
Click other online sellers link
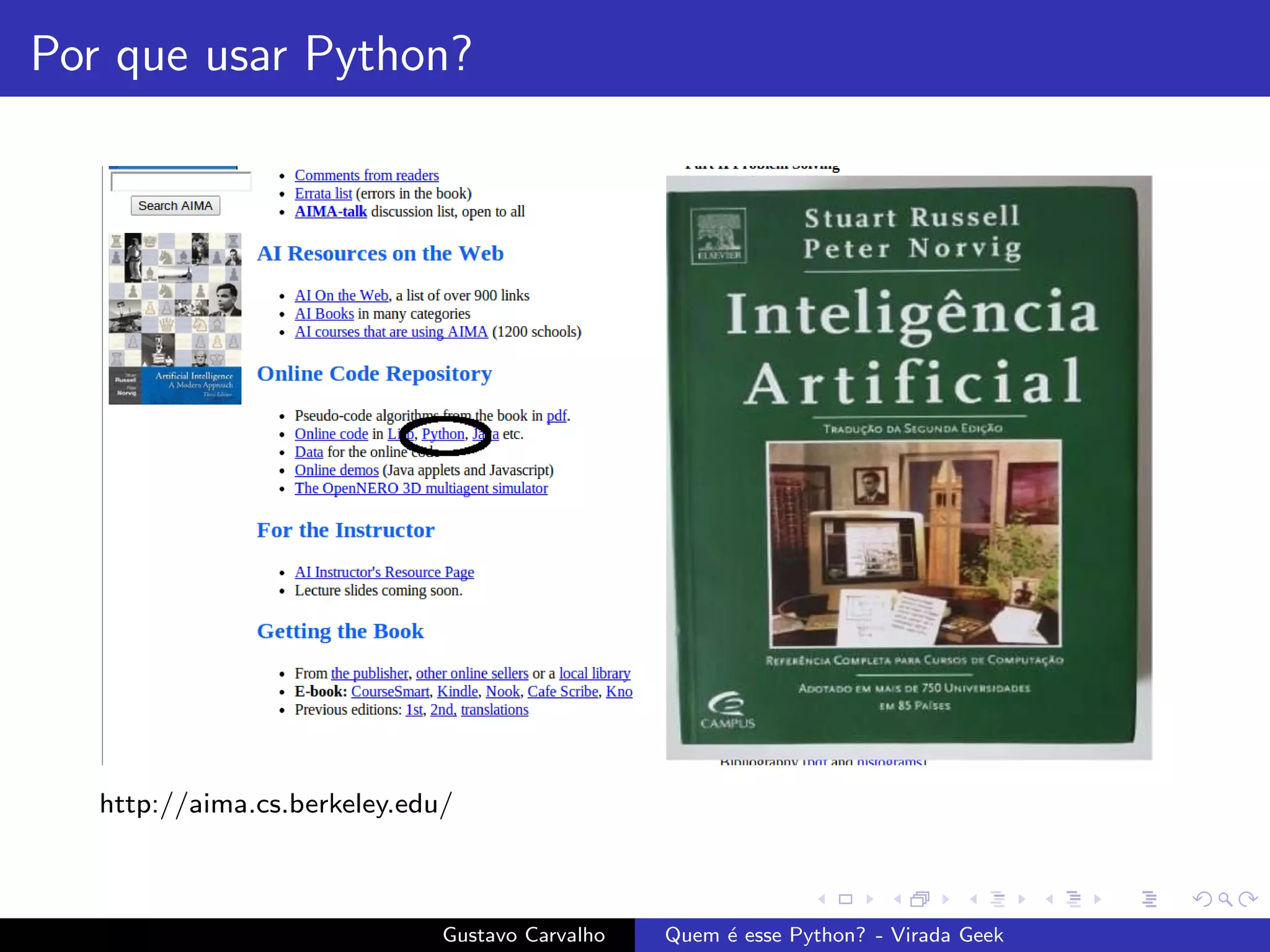click(472, 673)
